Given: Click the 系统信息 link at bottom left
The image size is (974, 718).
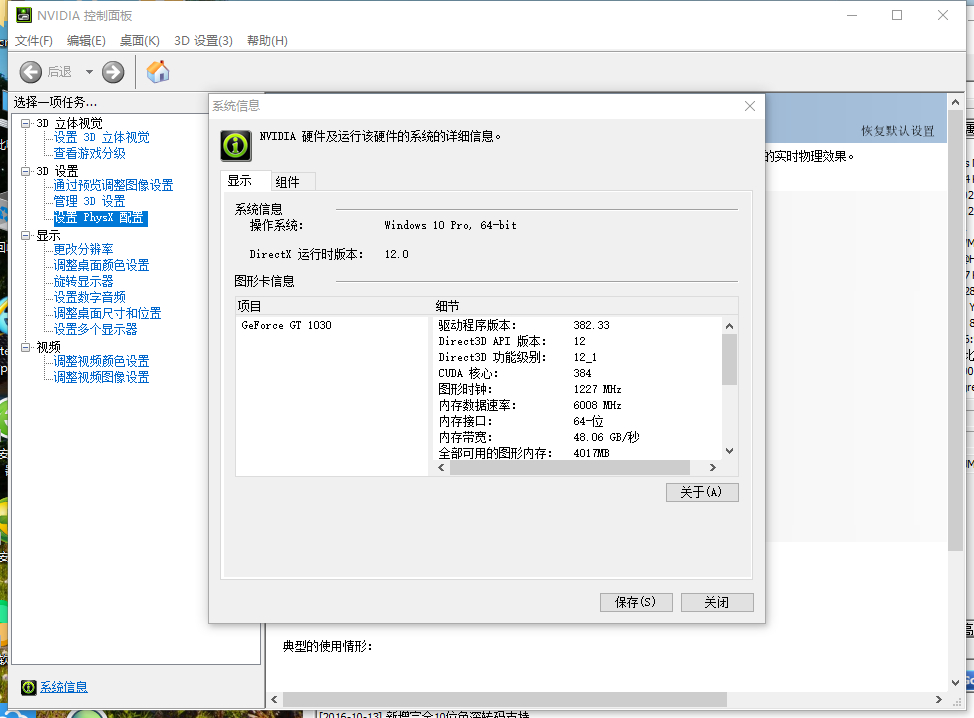Looking at the screenshot, I should (x=64, y=687).
